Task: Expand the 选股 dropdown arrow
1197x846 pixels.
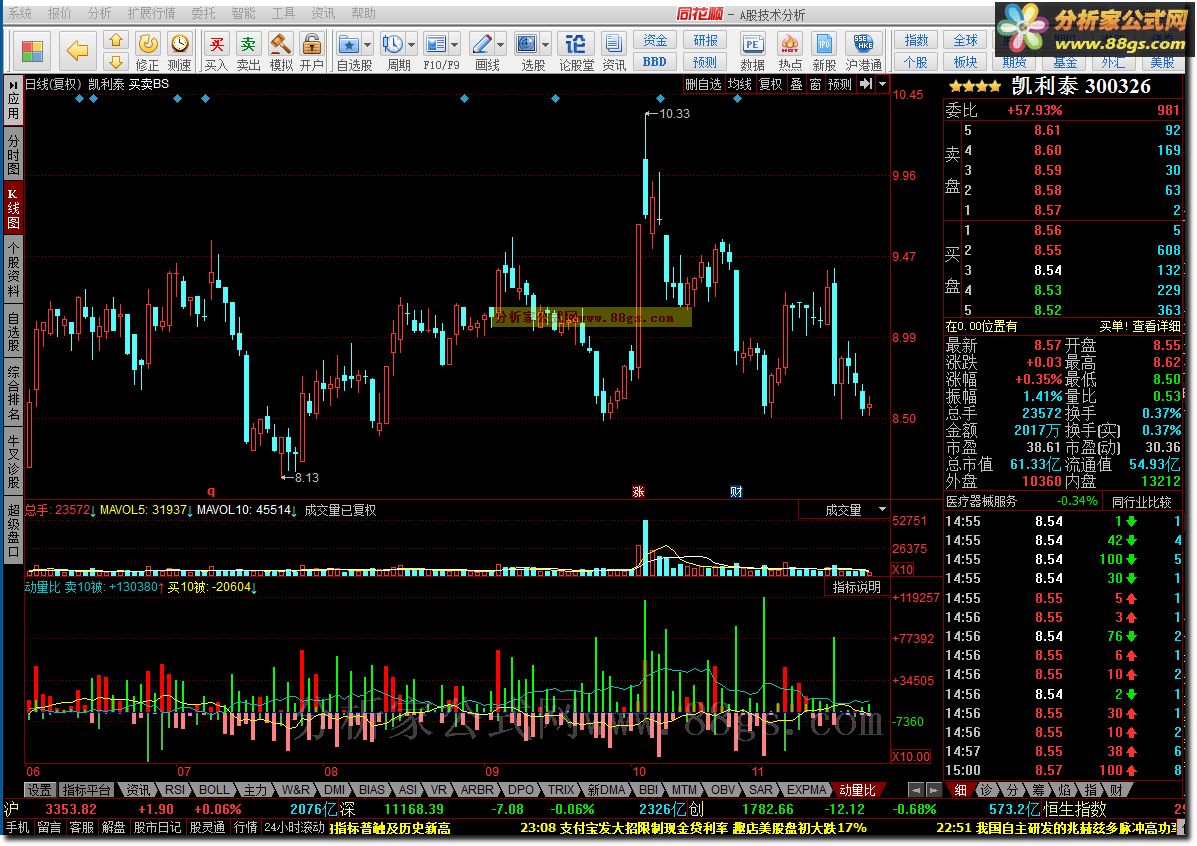Action: point(546,44)
